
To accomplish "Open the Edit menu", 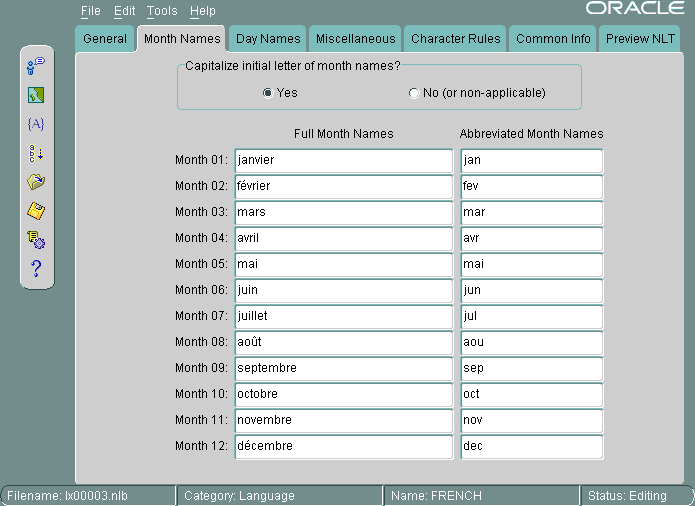I will click(x=124, y=11).
